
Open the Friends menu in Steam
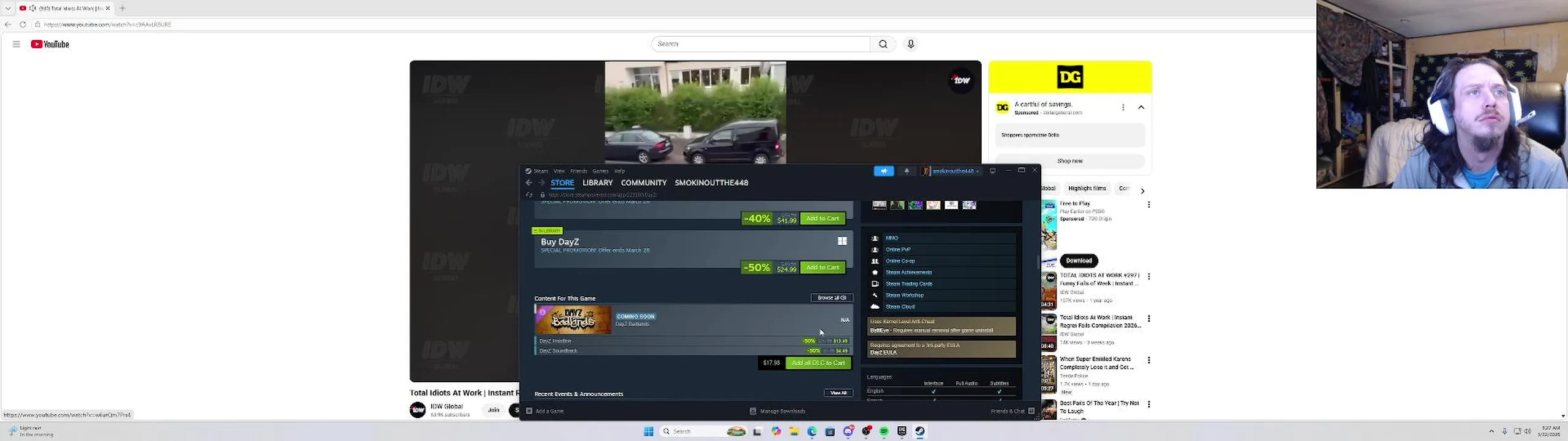coord(579,171)
